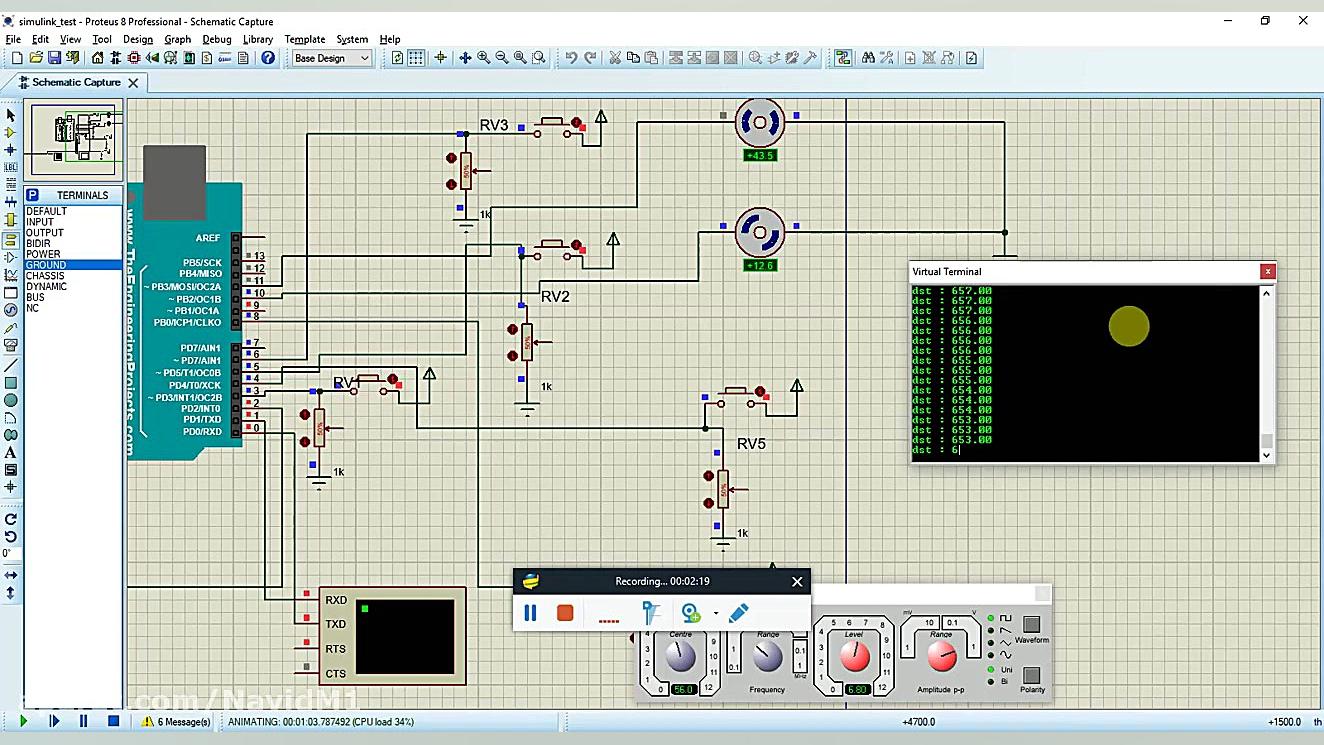Click the Undo toolbar icon

(571, 58)
